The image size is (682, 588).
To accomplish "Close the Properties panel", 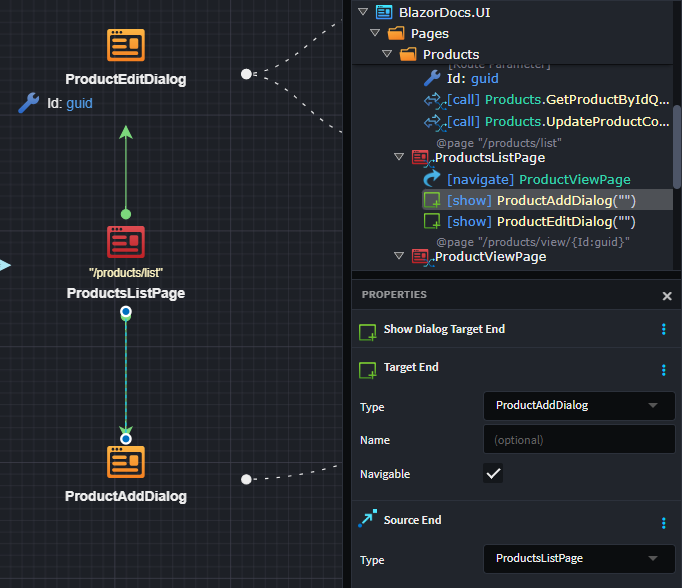I will (667, 296).
